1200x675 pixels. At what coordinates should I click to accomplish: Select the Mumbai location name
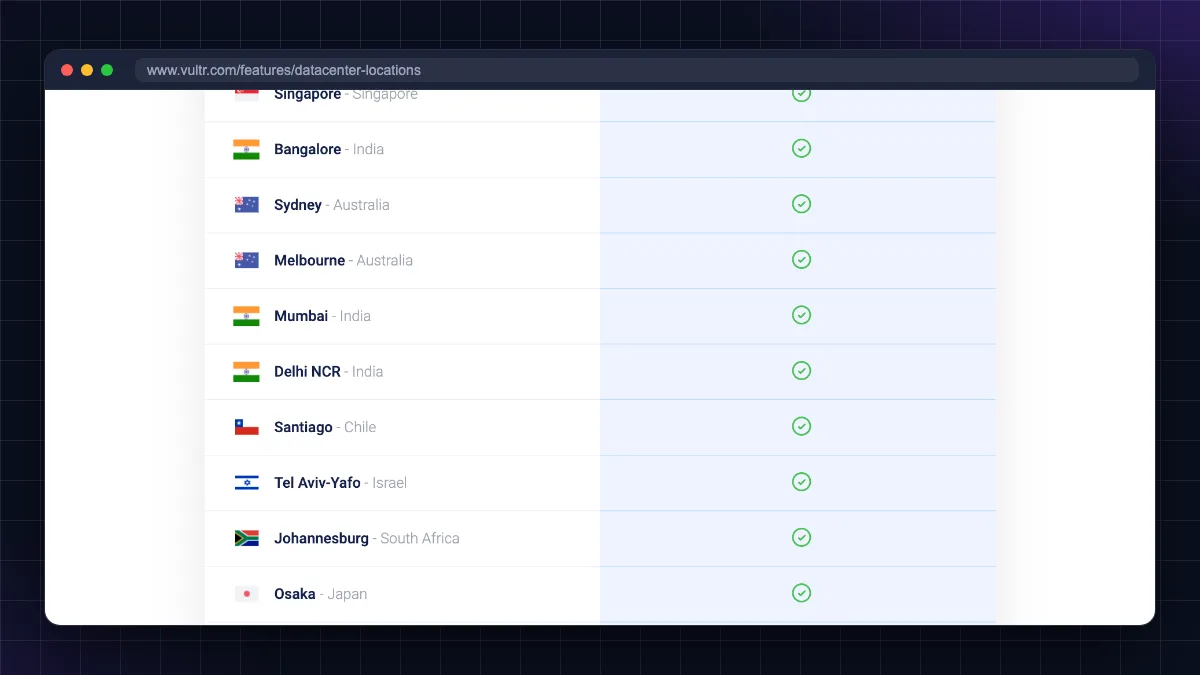[x=301, y=316]
